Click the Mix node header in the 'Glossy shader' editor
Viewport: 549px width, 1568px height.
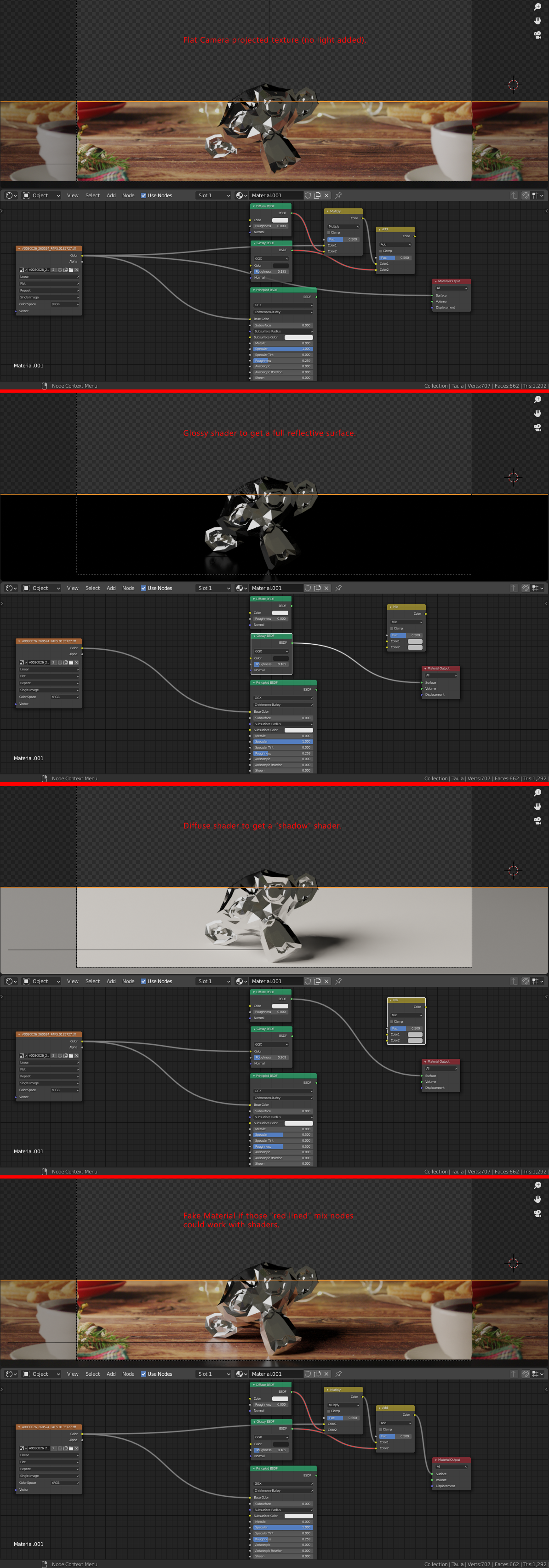(406, 607)
